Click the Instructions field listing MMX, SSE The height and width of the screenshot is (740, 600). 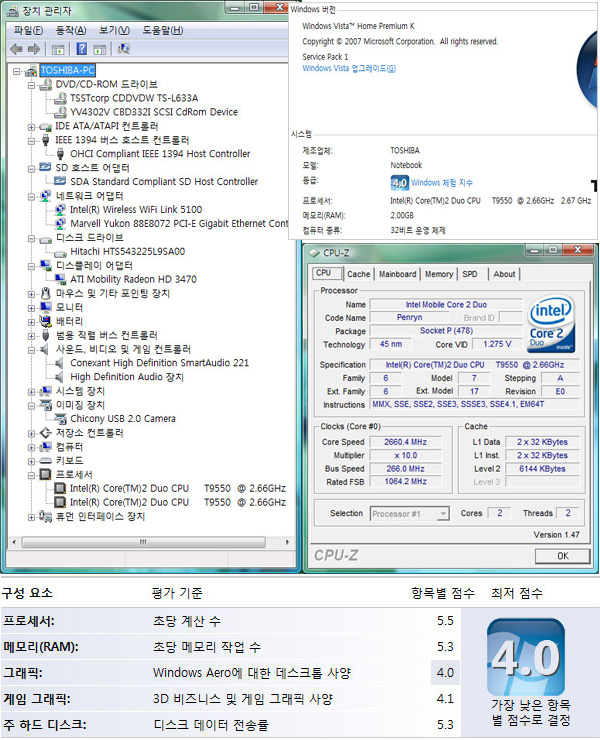pos(474,404)
